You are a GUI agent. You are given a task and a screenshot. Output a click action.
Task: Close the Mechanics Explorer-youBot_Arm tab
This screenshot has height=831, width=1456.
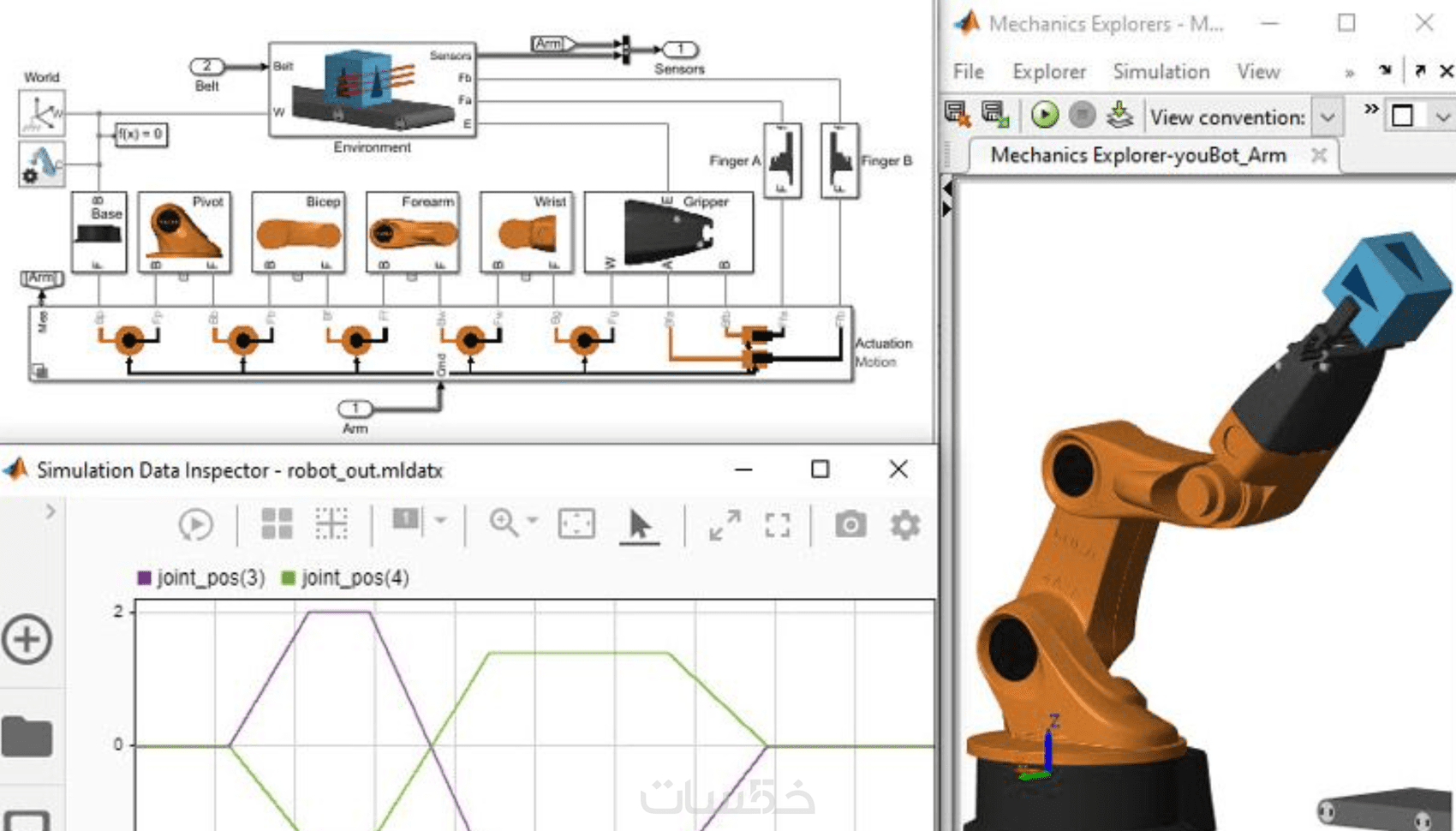(1319, 155)
